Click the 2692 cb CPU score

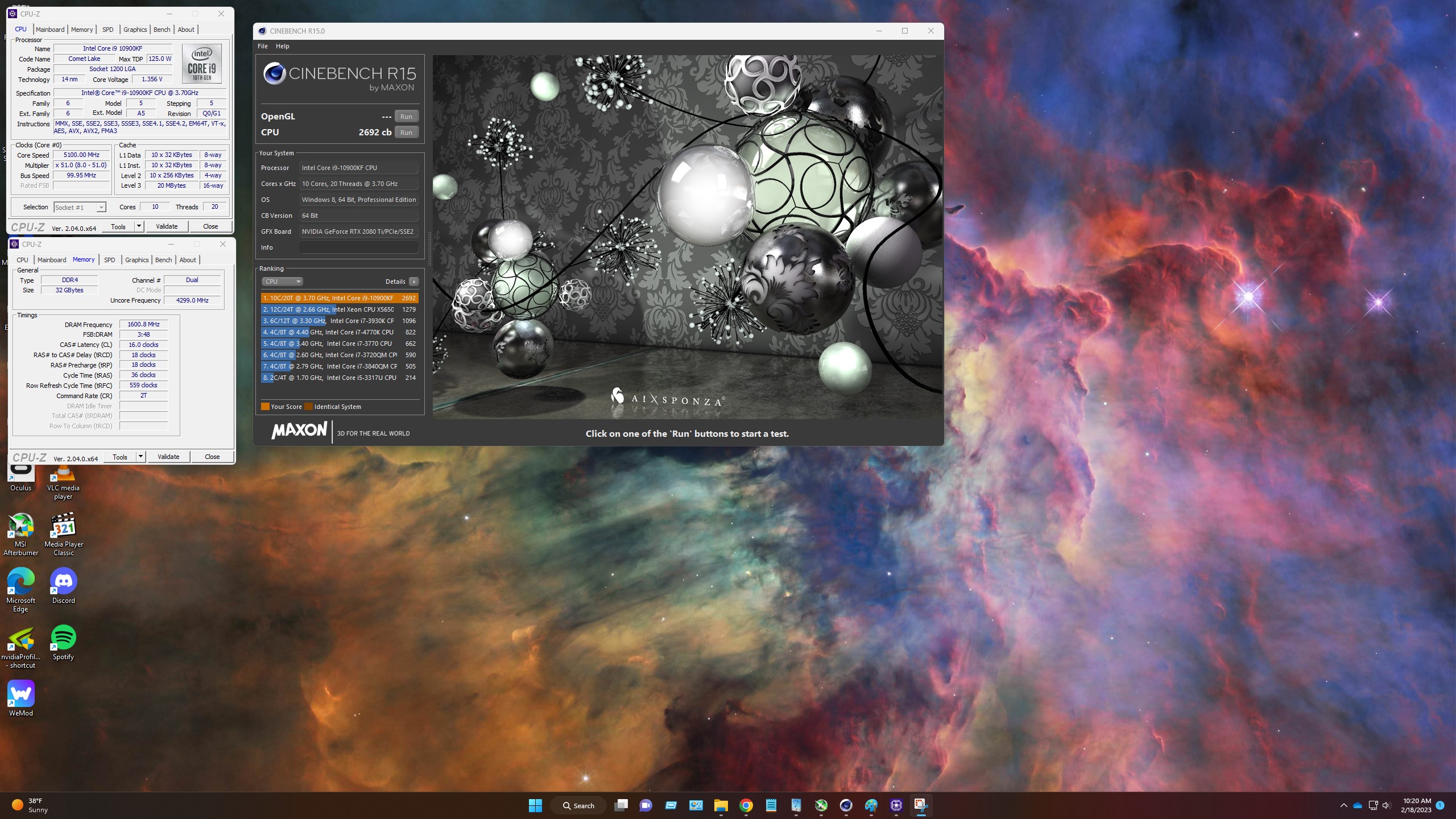tap(375, 132)
